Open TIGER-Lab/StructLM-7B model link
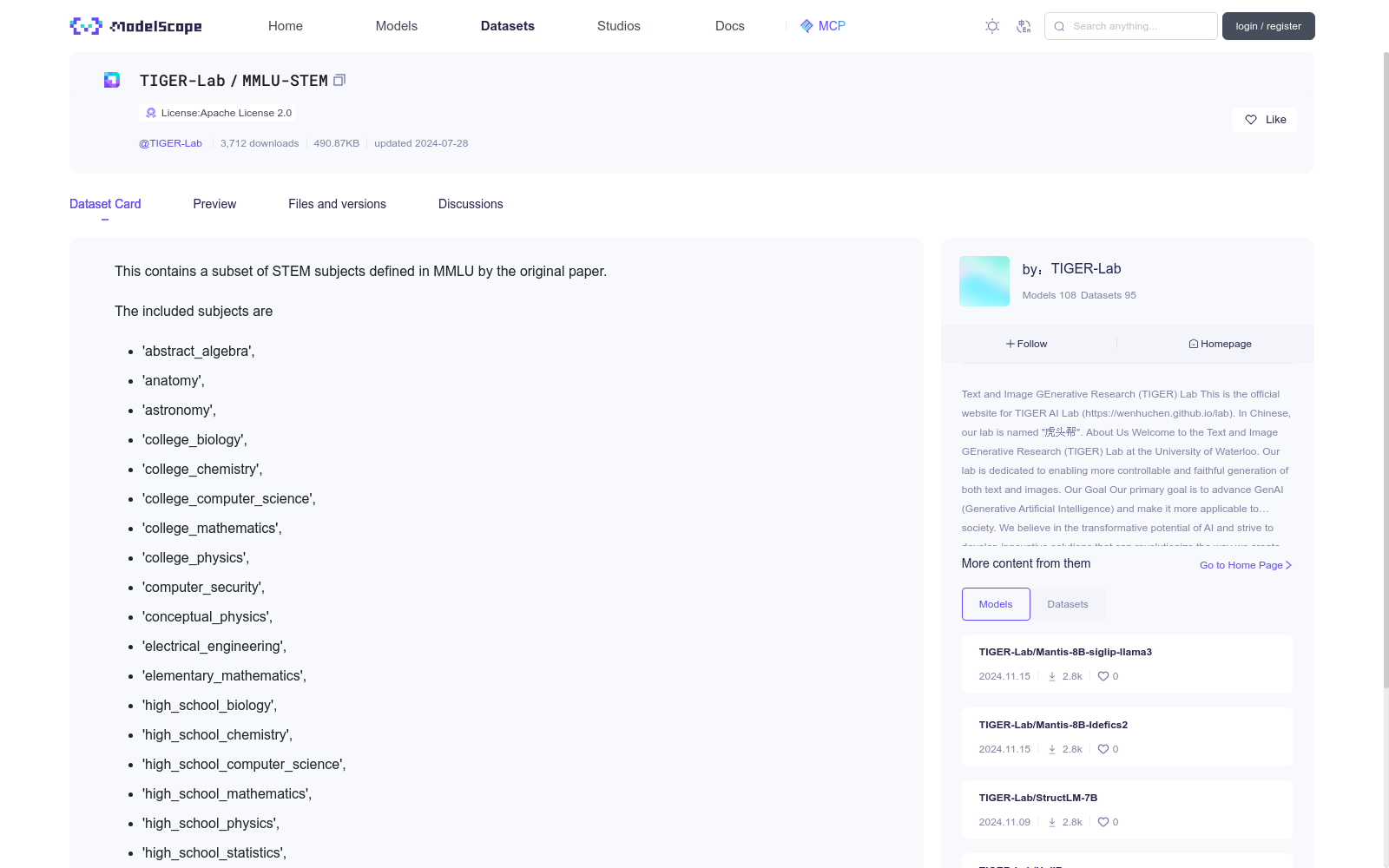The image size is (1389, 868). click(x=1038, y=798)
